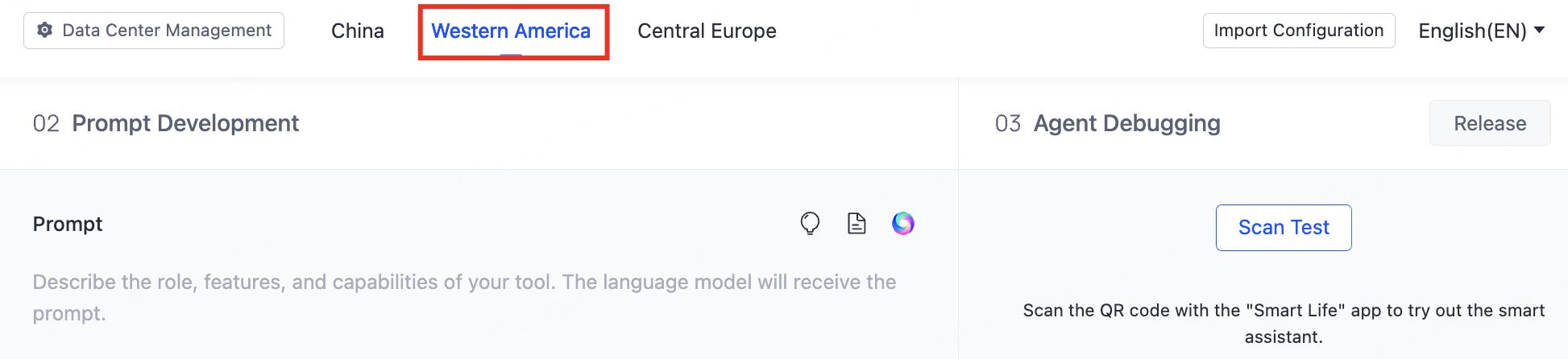
Task: Click the Data Center Management label
Action: [167, 31]
